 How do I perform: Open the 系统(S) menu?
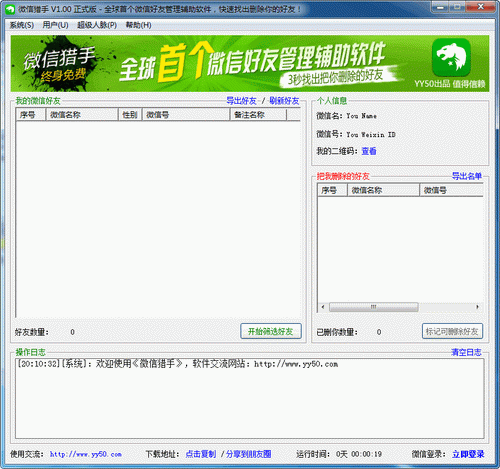[x=22, y=25]
